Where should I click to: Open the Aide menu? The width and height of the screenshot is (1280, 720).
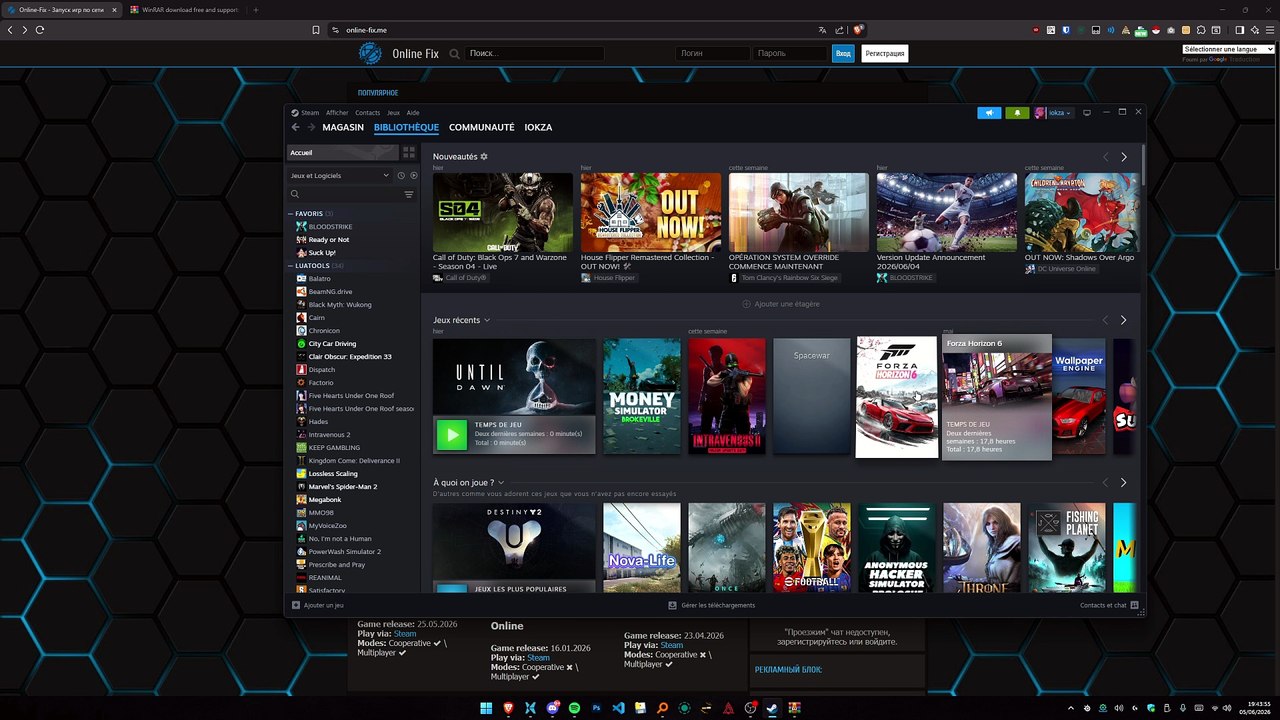(413, 113)
